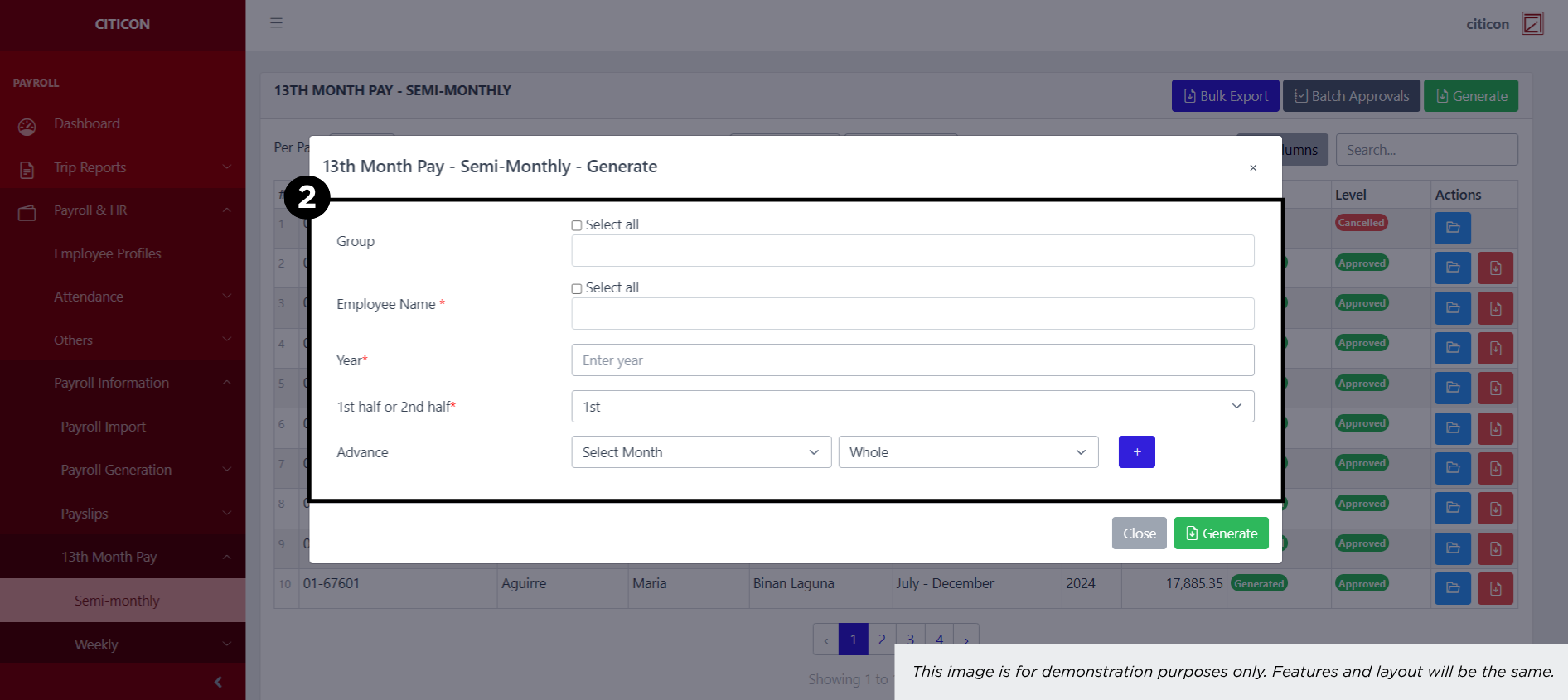Check Select all for Group
The height and width of the screenshot is (700, 1568).
tap(577, 225)
